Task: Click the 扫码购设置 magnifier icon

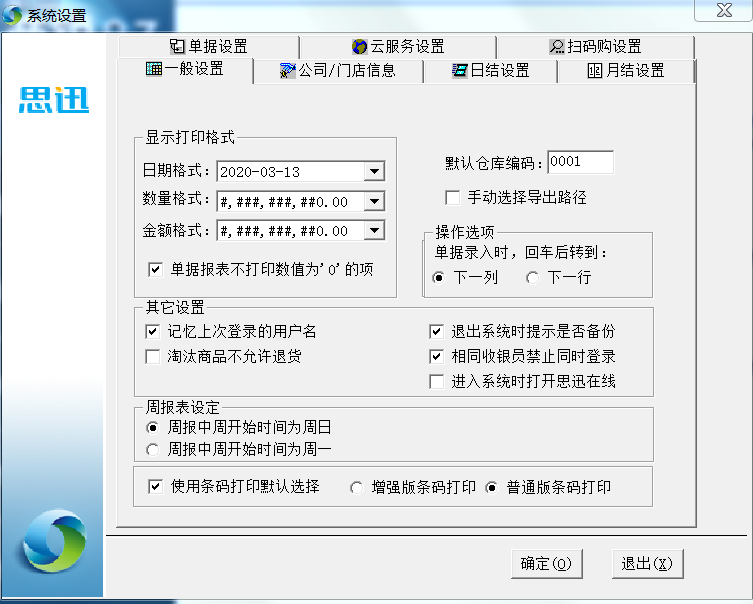Action: point(557,47)
